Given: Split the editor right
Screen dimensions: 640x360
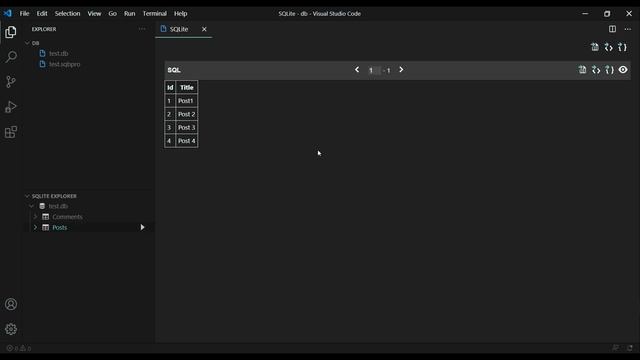Looking at the screenshot, I should pyautogui.click(x=612, y=29).
